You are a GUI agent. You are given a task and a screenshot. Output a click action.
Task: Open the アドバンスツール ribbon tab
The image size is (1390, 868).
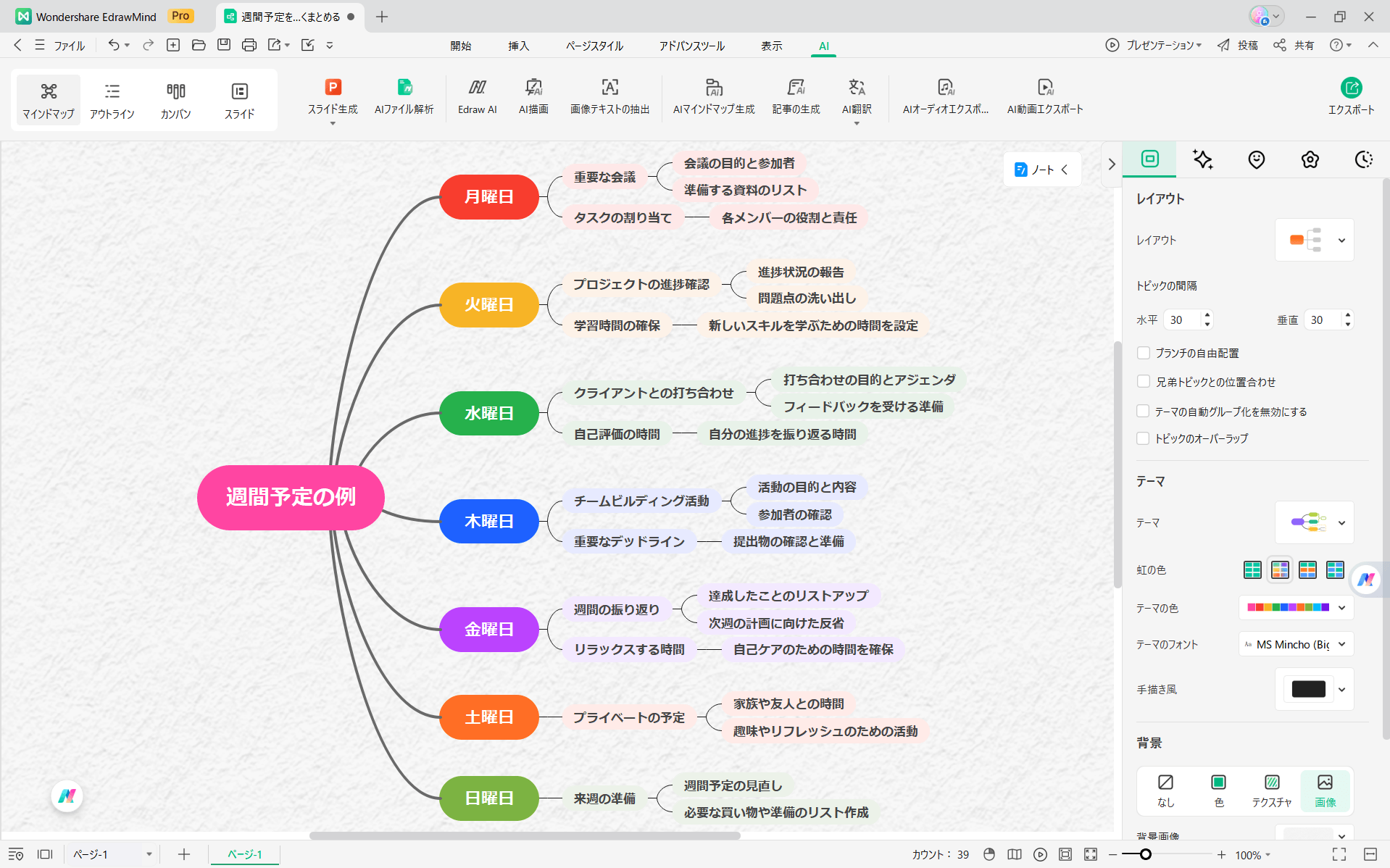692,46
